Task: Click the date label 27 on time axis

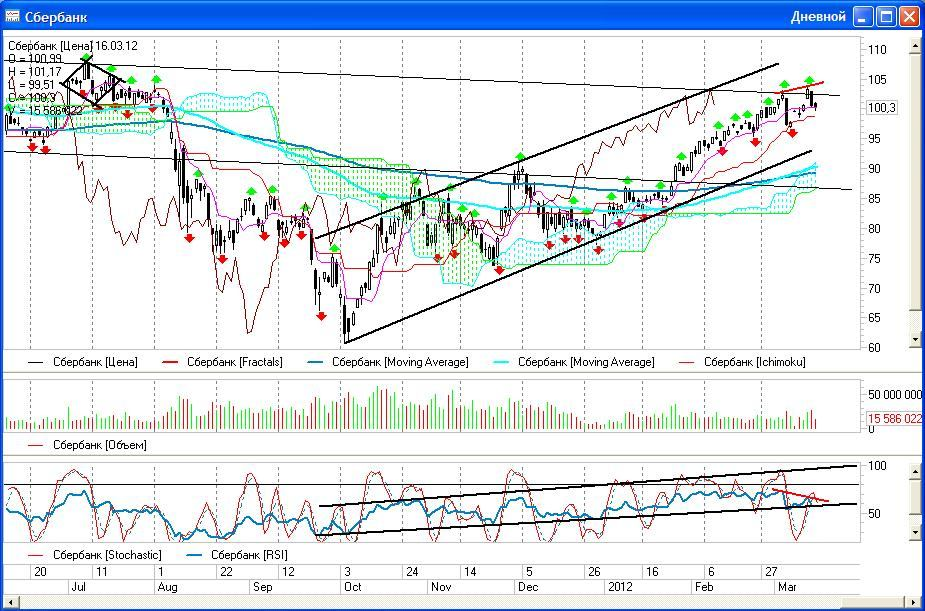Action: (770, 572)
